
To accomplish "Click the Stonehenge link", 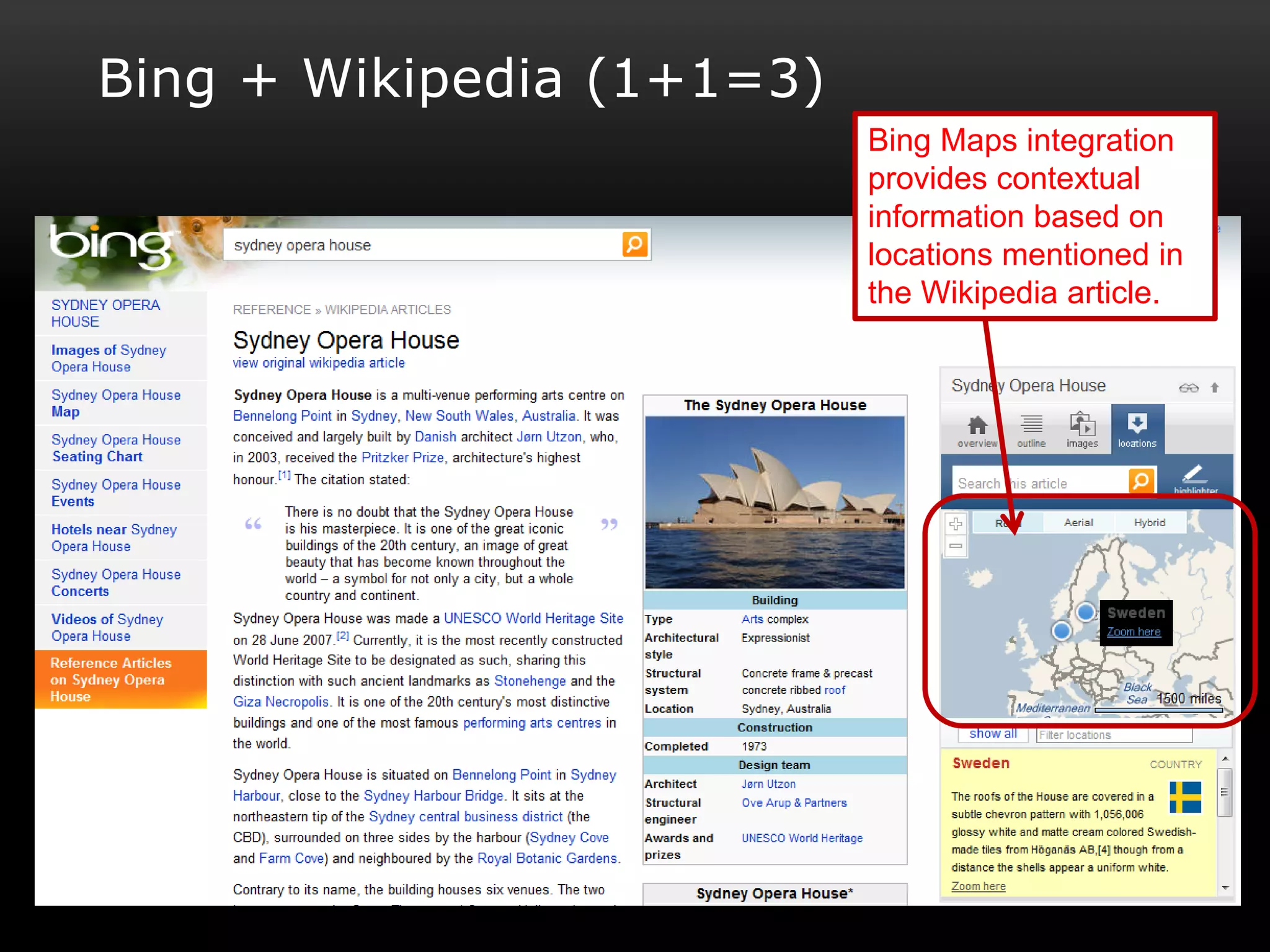I will pyautogui.click(x=530, y=681).
